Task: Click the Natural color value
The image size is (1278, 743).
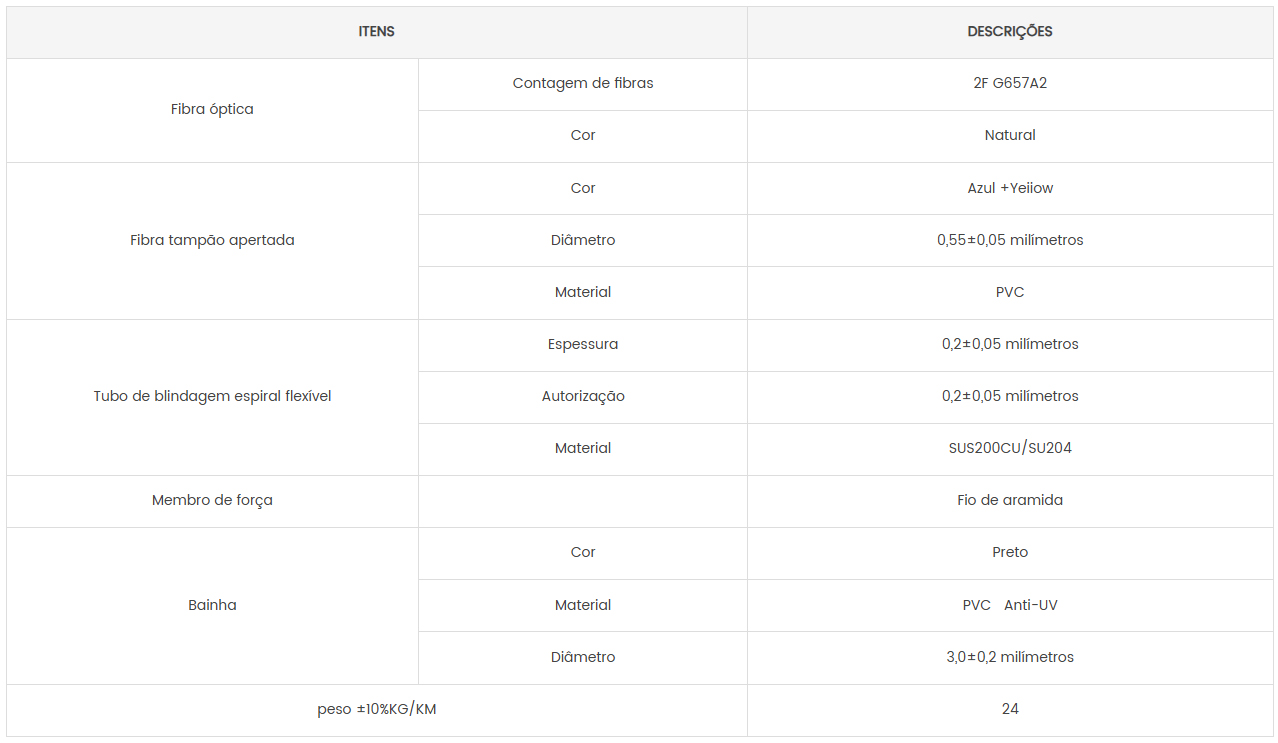Action: 1010,136
